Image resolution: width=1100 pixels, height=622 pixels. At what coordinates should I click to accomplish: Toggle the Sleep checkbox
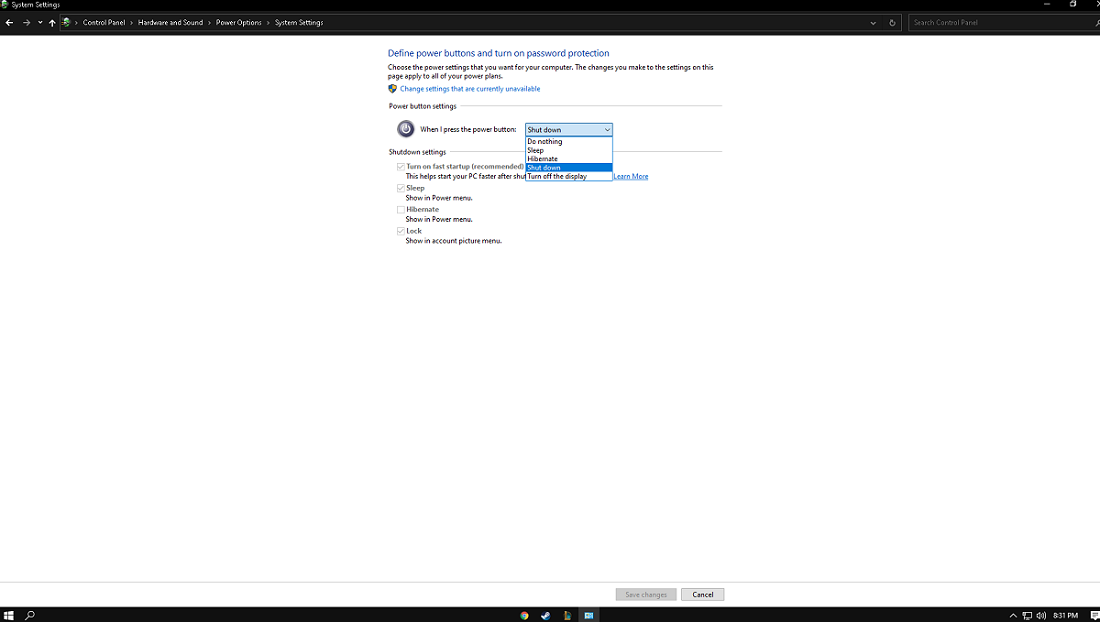[401, 188]
